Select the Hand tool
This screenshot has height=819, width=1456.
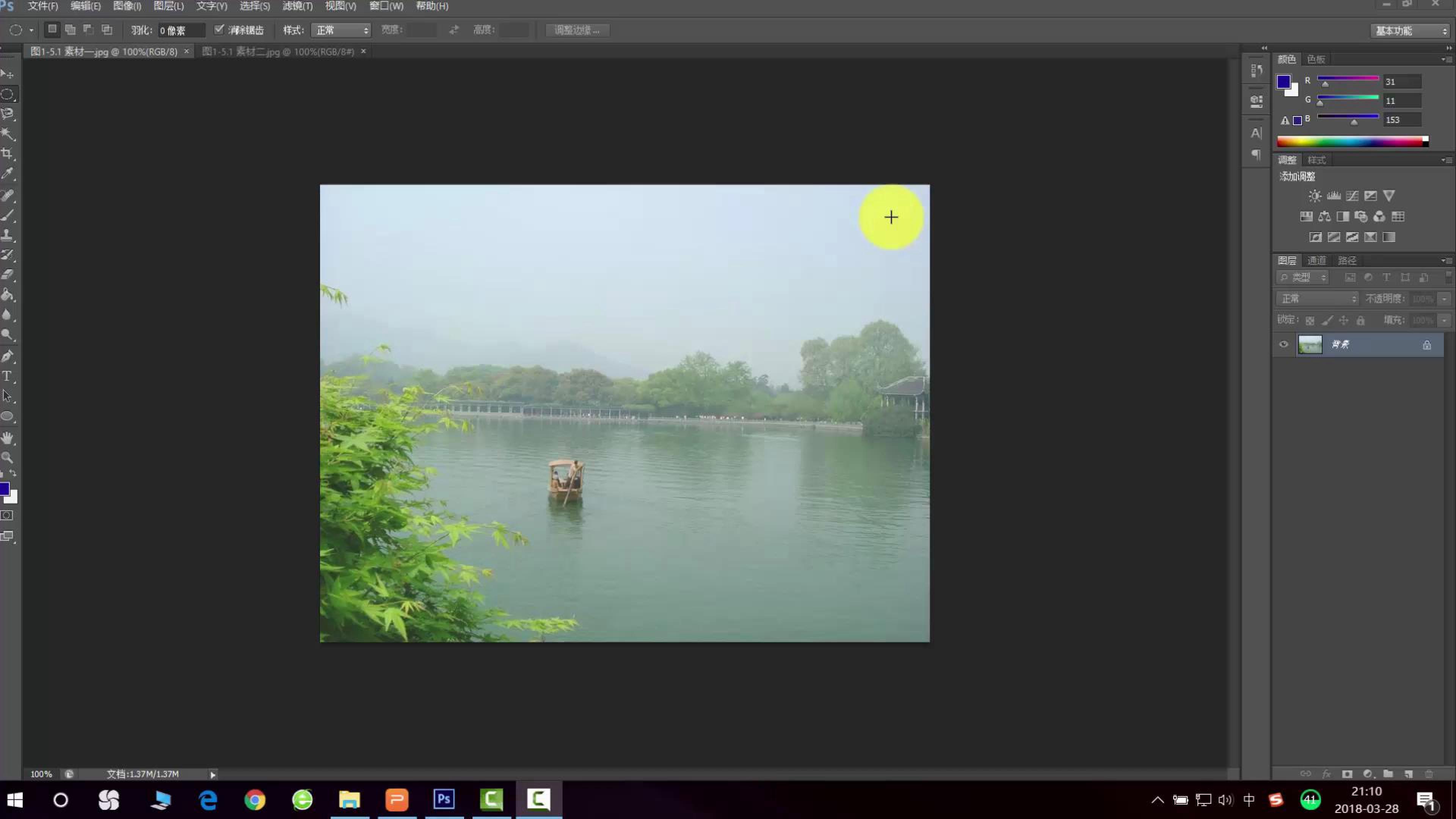(7, 438)
